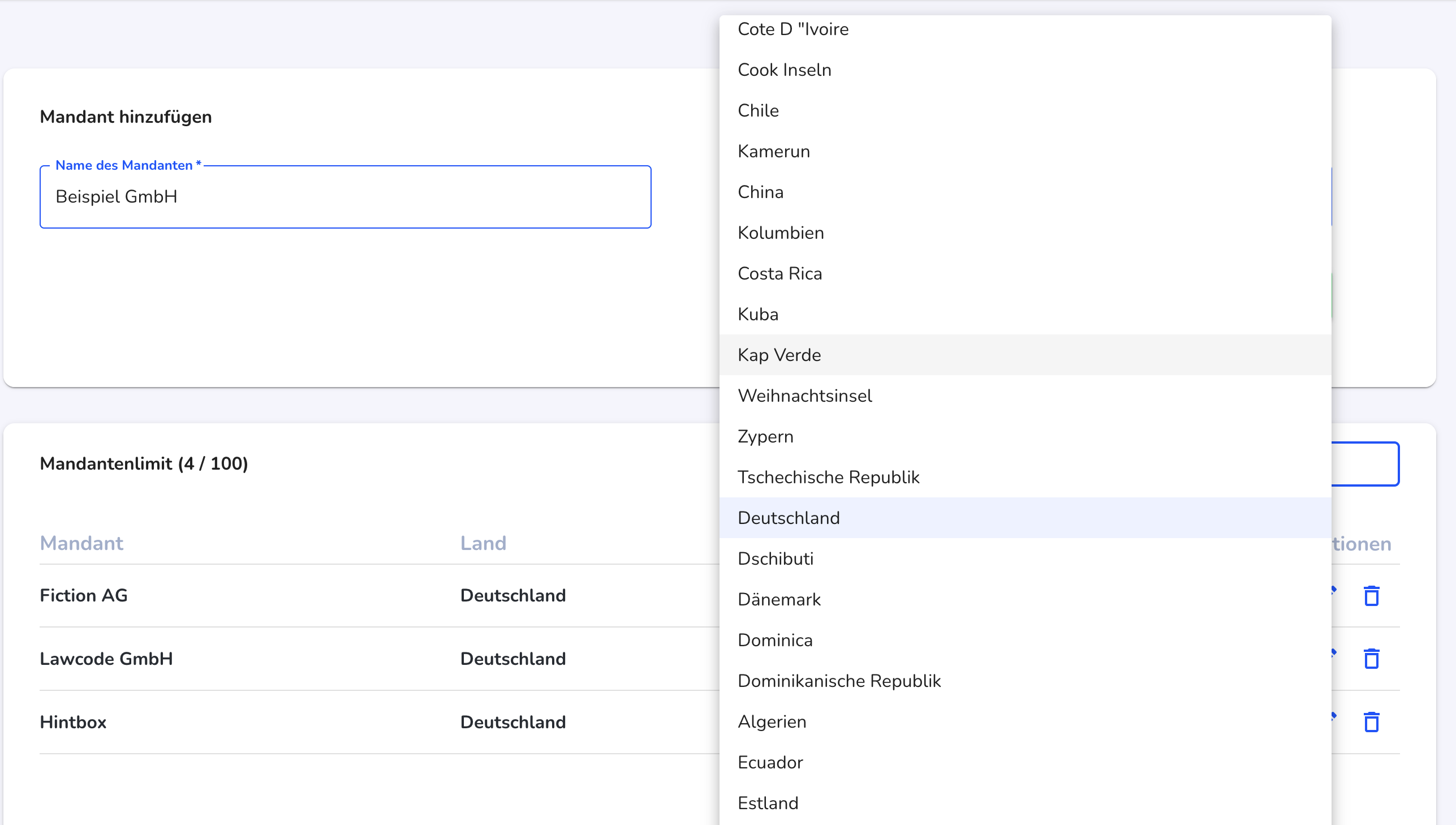Select Costa Rica option

point(1025,274)
